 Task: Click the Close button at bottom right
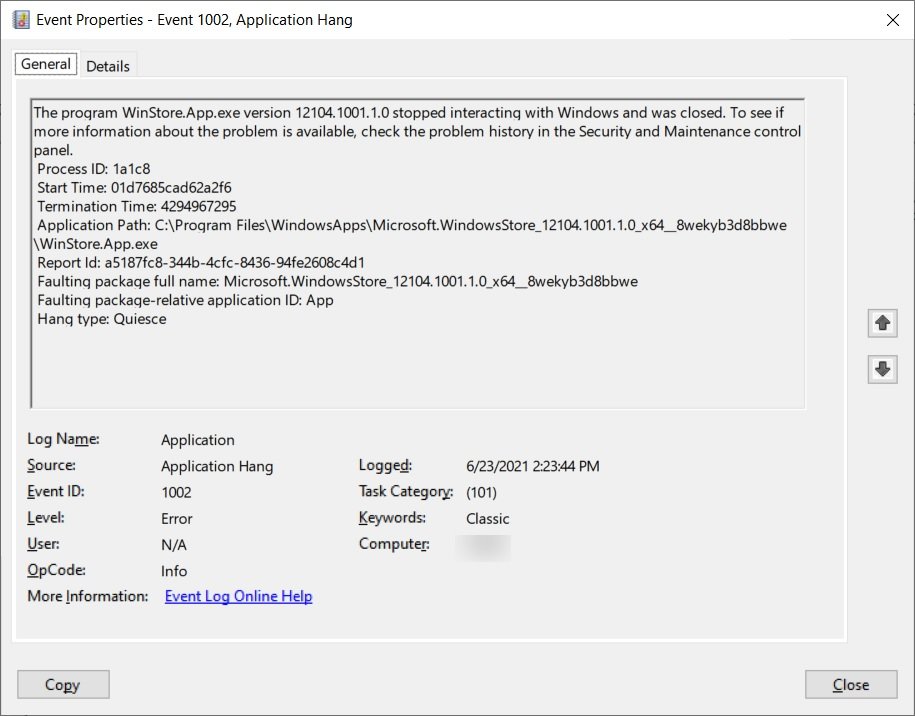[851, 685]
